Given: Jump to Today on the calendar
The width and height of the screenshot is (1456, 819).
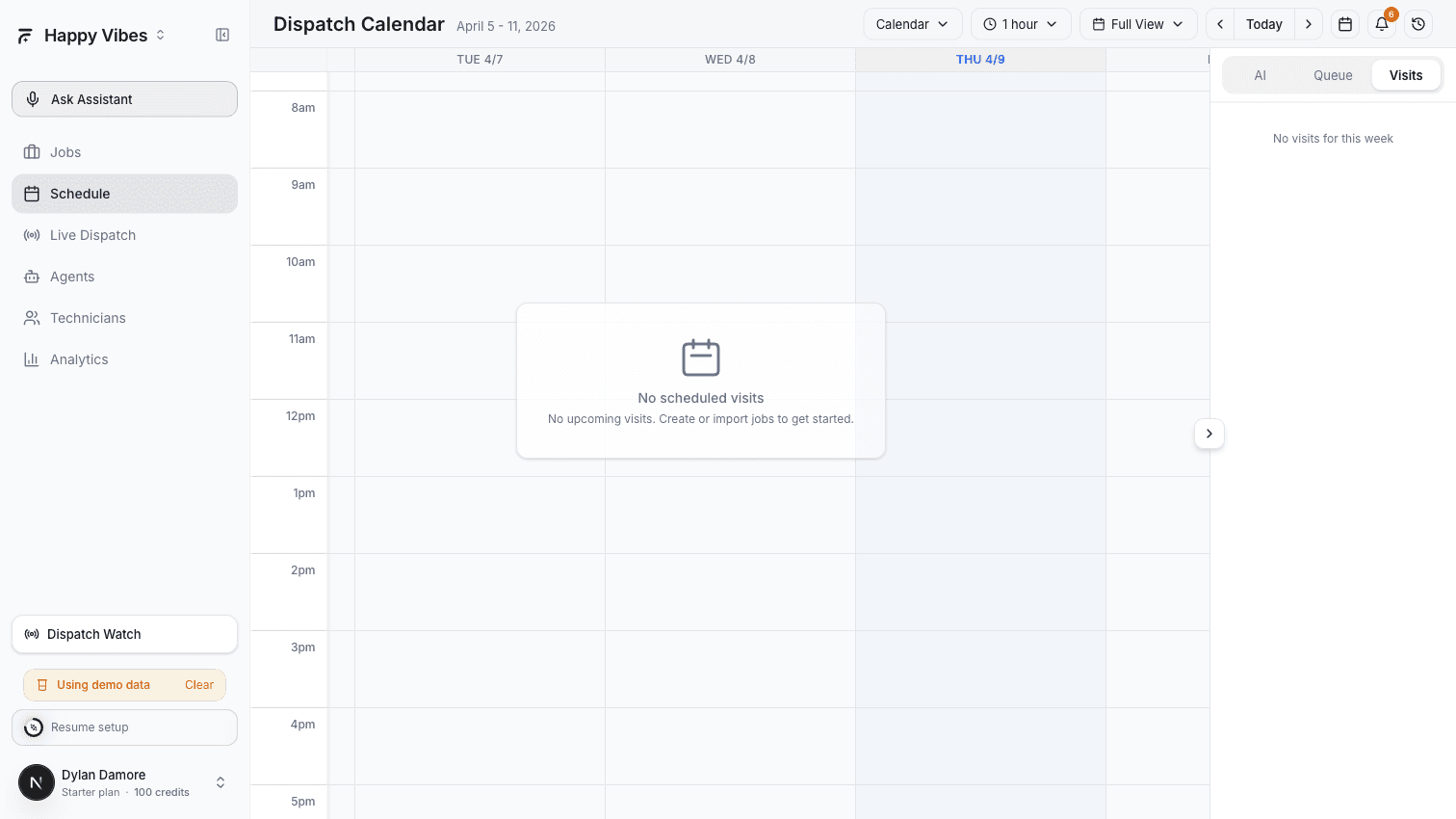Looking at the screenshot, I should [x=1263, y=23].
